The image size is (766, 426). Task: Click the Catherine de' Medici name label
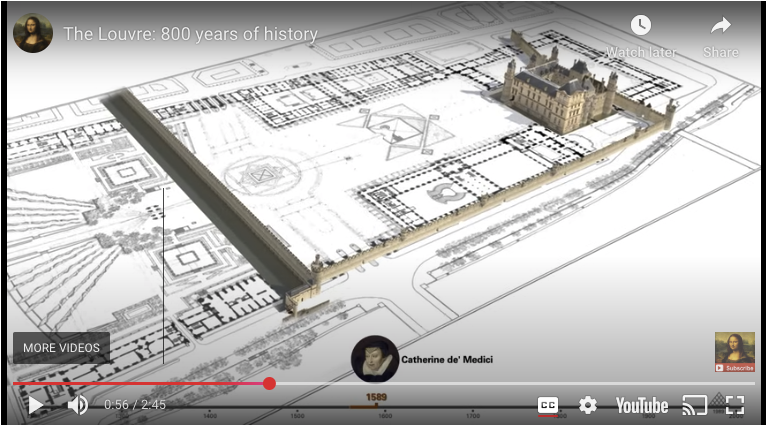(447, 359)
